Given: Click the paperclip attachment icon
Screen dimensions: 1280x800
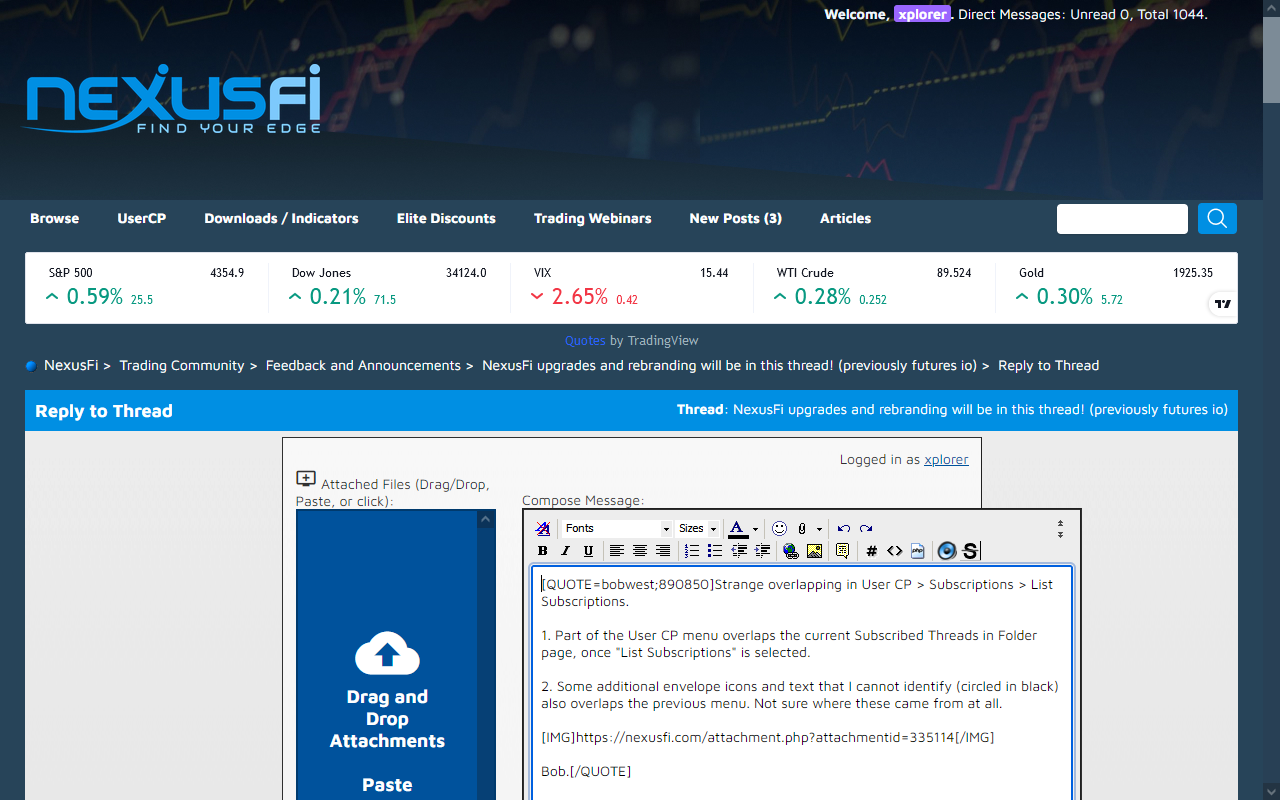Looking at the screenshot, I should point(802,529).
